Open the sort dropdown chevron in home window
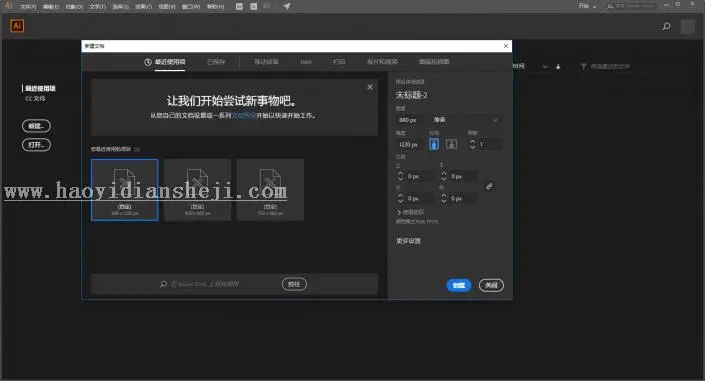Screen dimensions: 705x381 tap(545, 67)
